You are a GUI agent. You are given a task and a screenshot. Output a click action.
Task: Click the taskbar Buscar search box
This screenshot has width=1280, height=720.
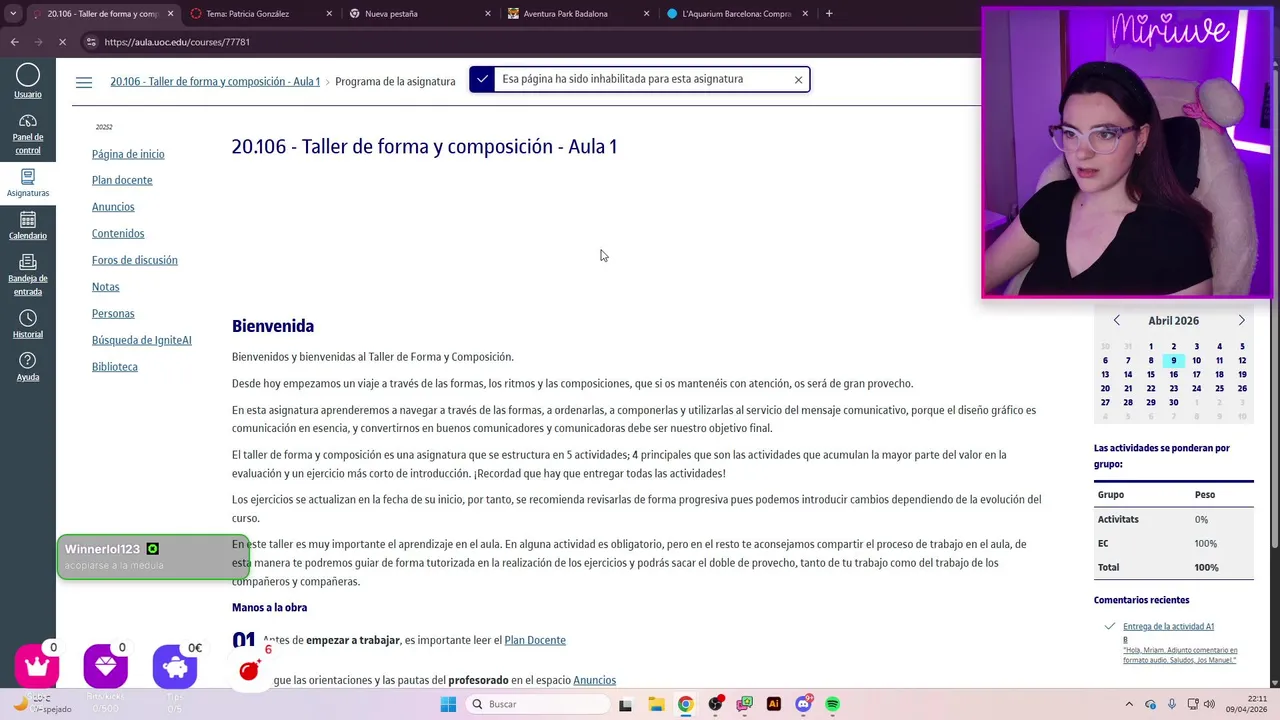click(537, 704)
